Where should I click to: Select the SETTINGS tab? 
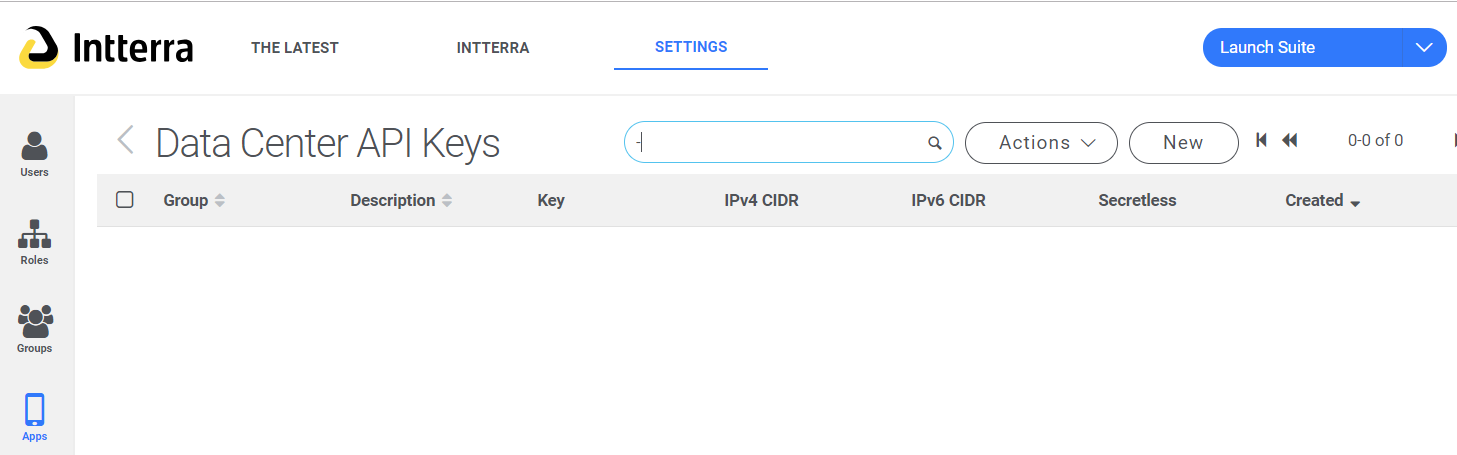coord(691,47)
